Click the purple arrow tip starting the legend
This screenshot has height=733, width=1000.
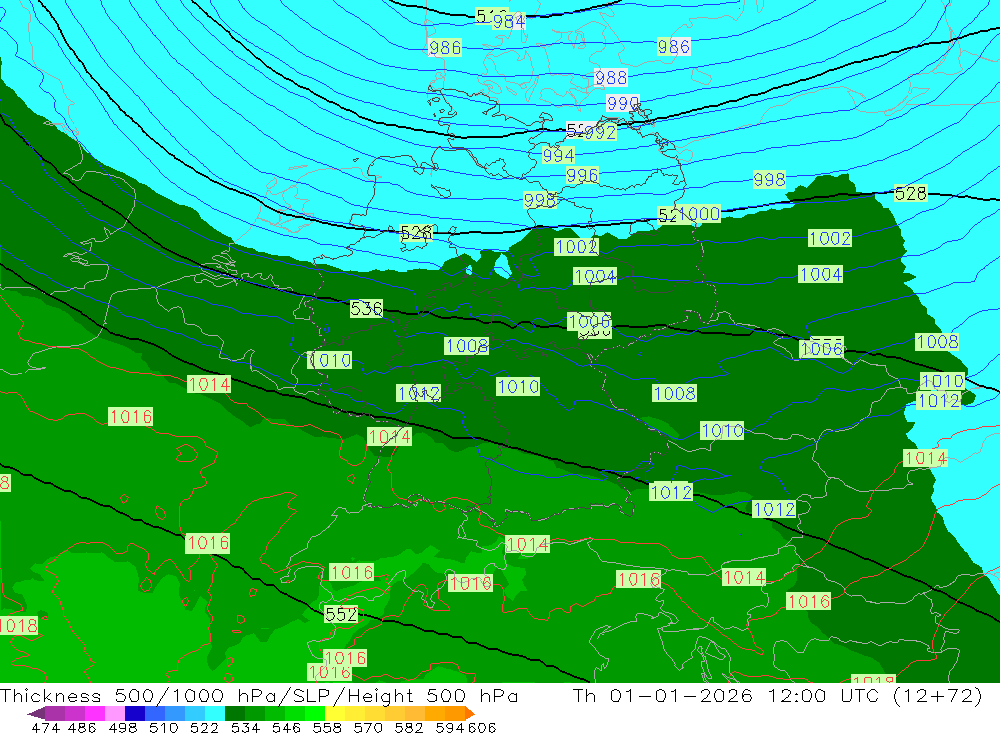[36, 714]
